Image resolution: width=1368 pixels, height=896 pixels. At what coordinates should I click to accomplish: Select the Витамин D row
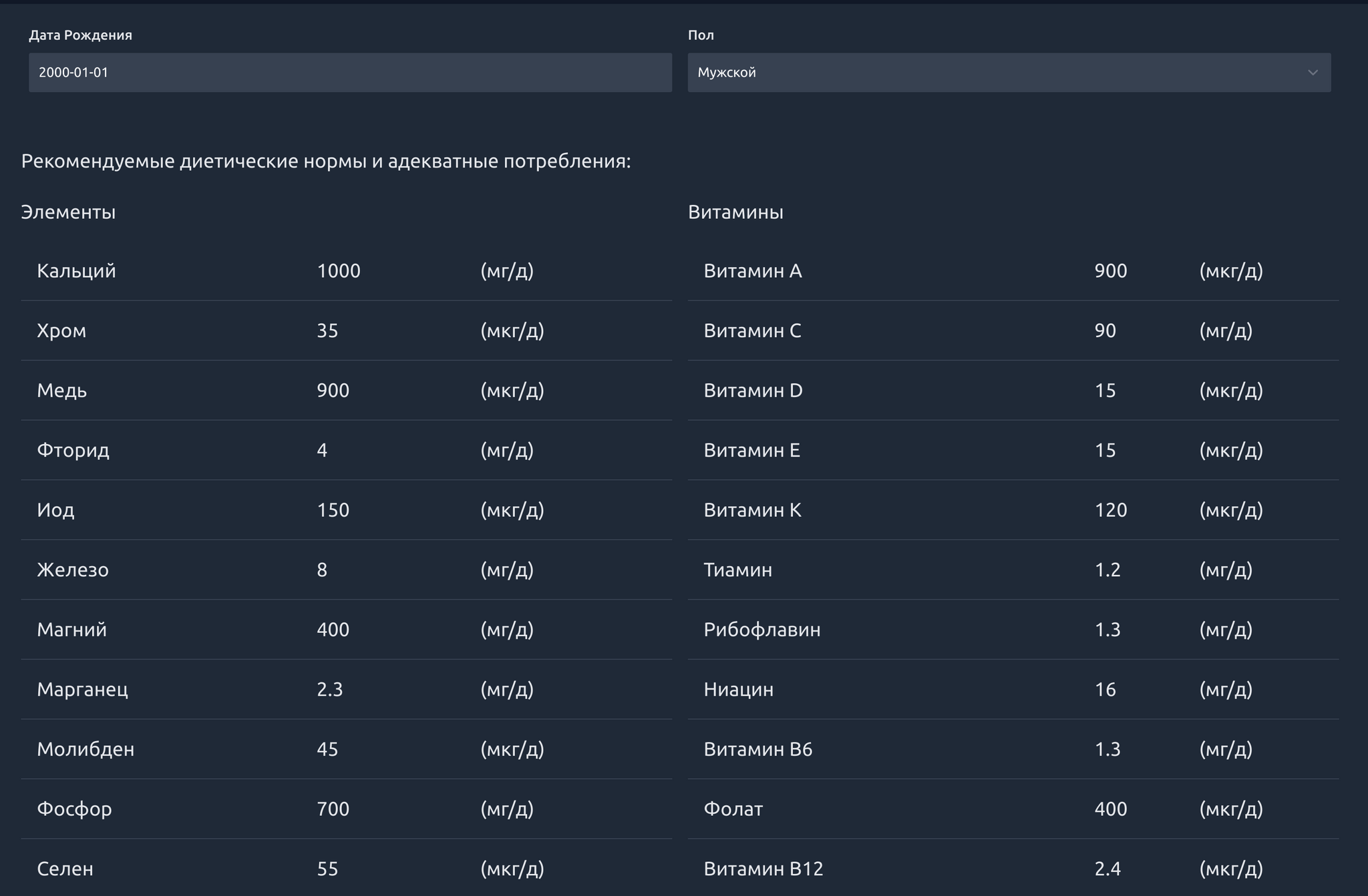coord(753,391)
